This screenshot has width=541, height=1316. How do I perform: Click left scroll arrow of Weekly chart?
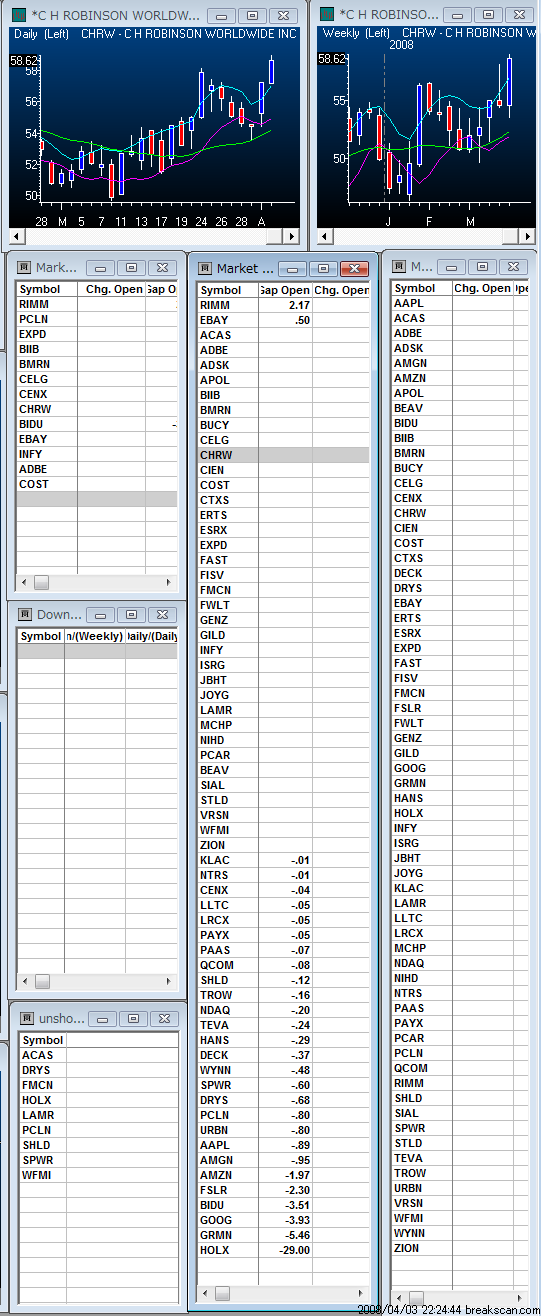click(x=325, y=236)
